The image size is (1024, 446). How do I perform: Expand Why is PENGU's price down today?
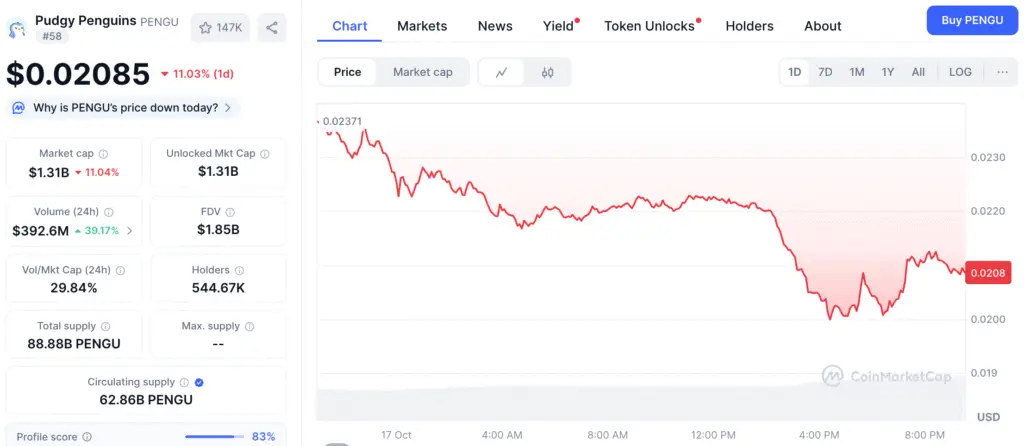(x=123, y=108)
